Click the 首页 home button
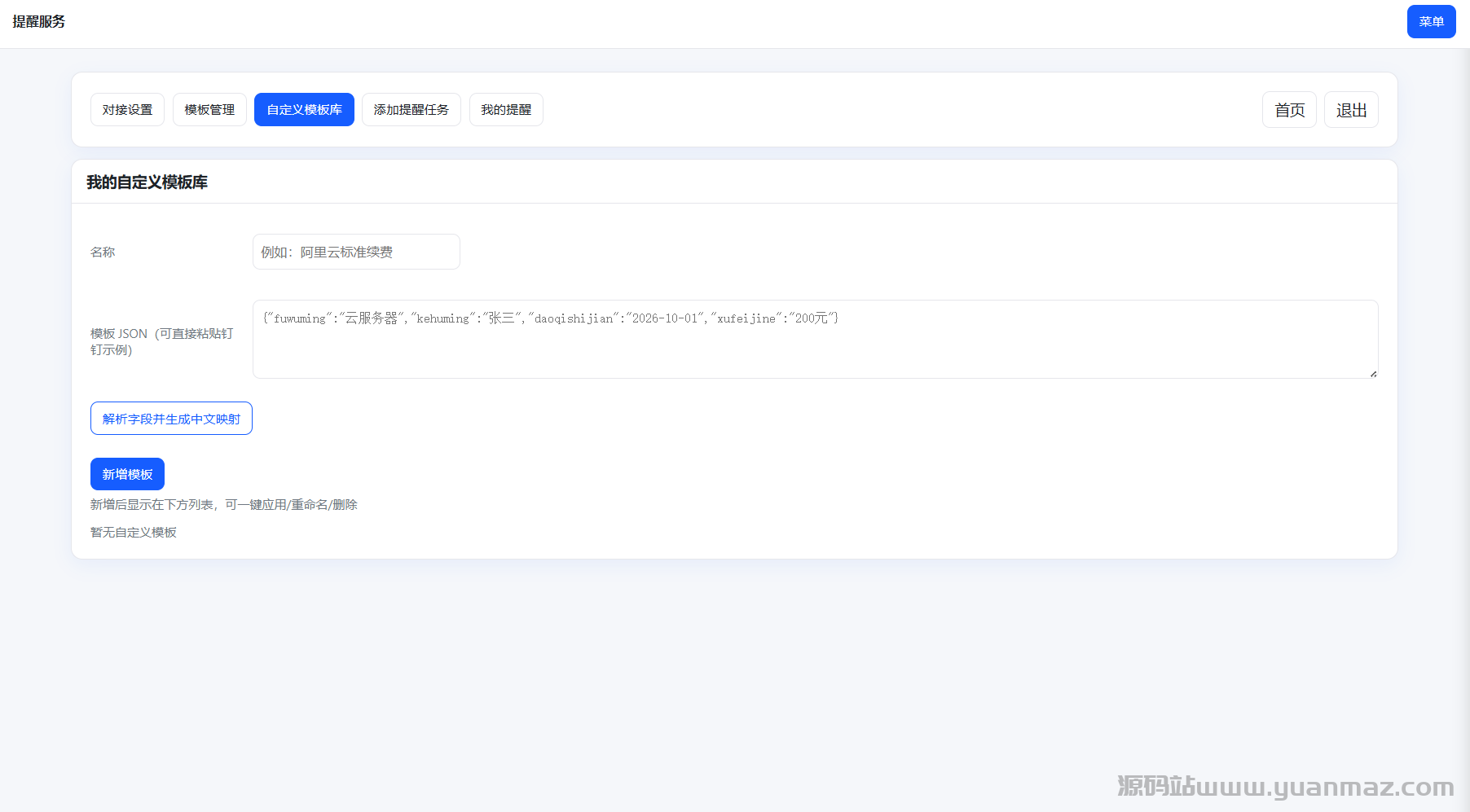 [x=1289, y=110]
